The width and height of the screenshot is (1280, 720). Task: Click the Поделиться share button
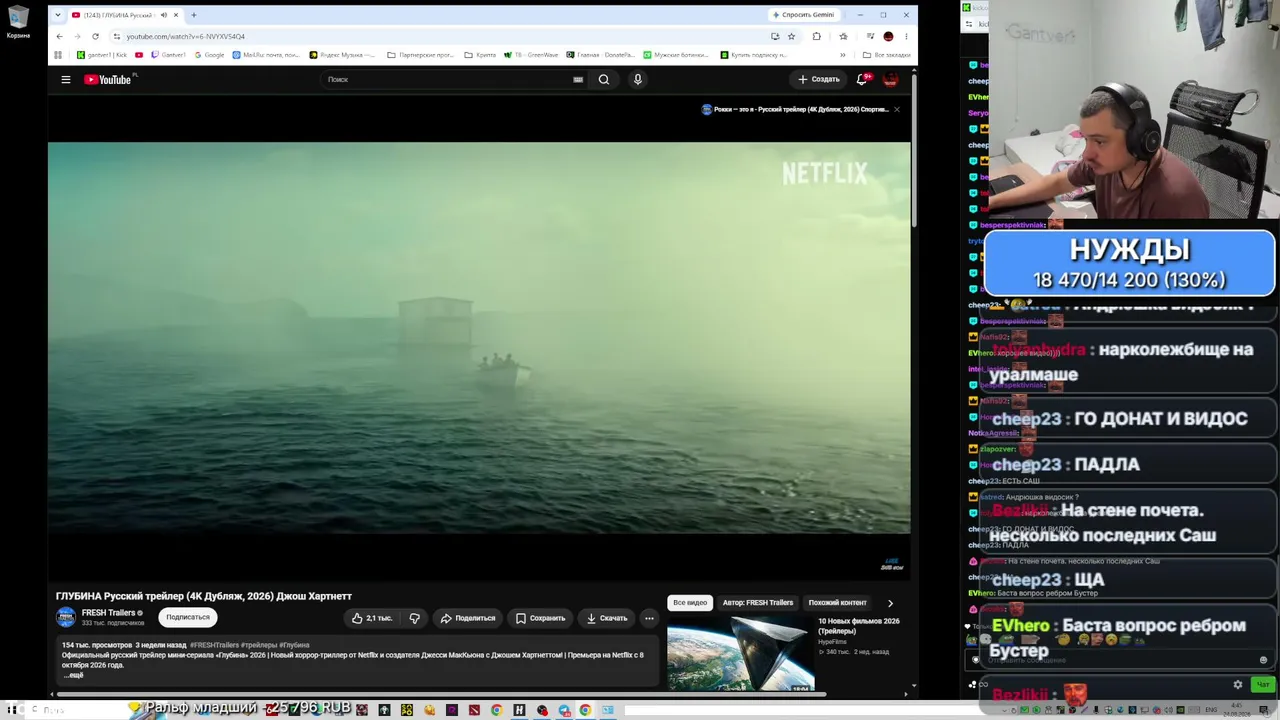coord(467,618)
